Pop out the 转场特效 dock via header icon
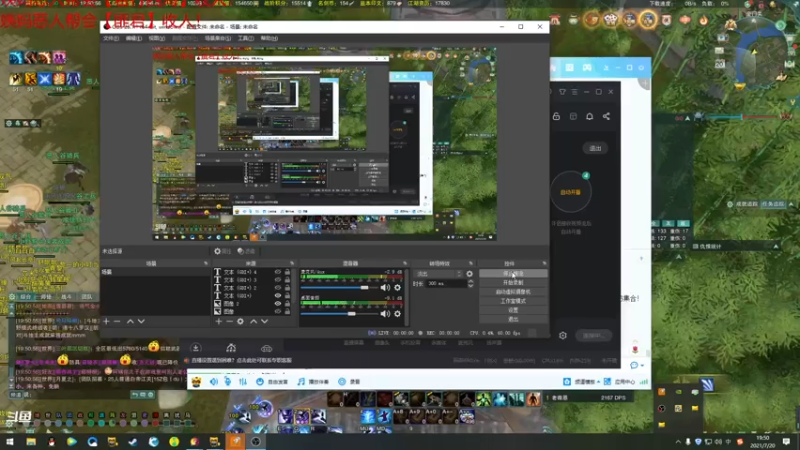The height and width of the screenshot is (450, 800). [471, 263]
